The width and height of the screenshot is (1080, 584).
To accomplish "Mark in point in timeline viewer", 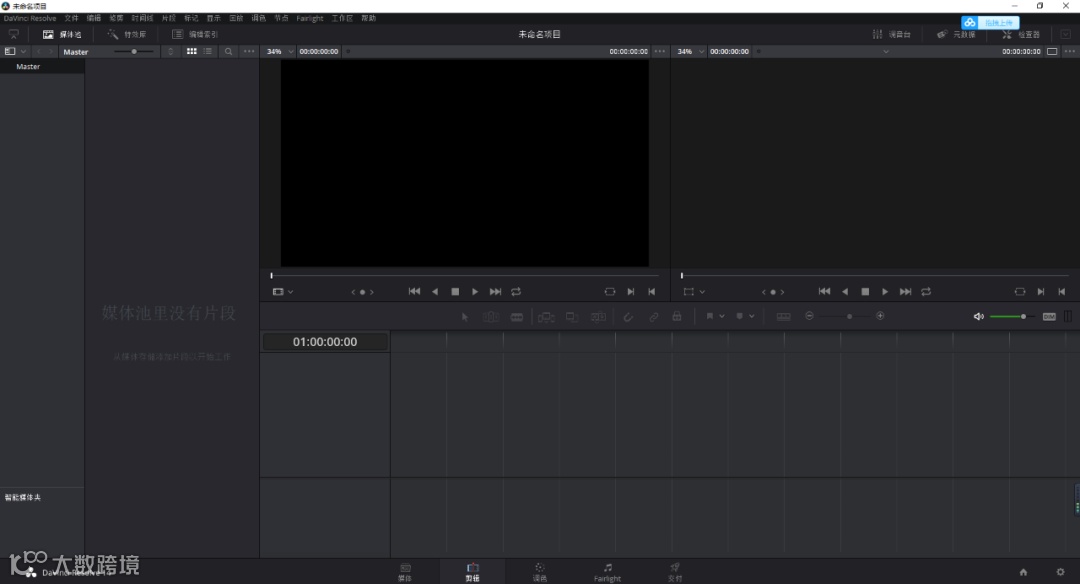I will tap(1041, 292).
